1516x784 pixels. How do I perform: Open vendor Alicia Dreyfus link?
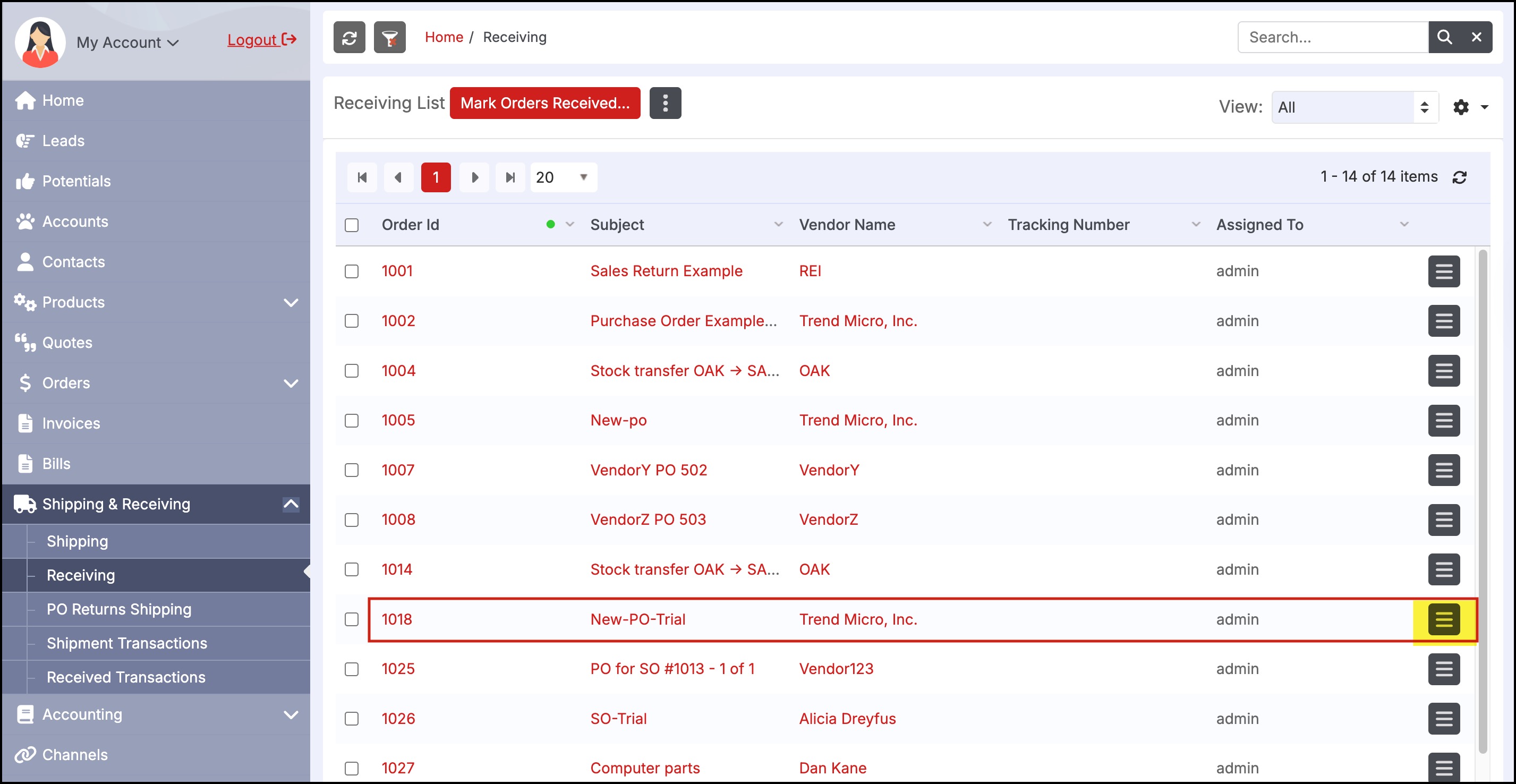click(x=847, y=719)
